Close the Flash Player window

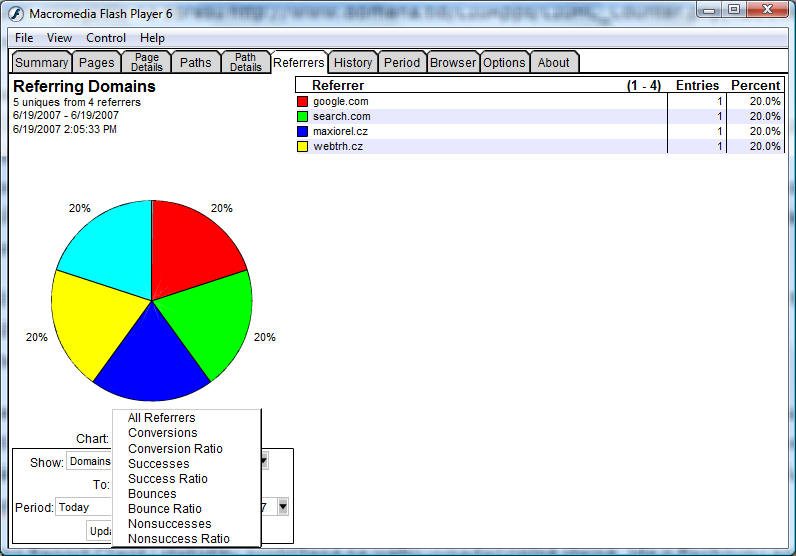[768, 10]
